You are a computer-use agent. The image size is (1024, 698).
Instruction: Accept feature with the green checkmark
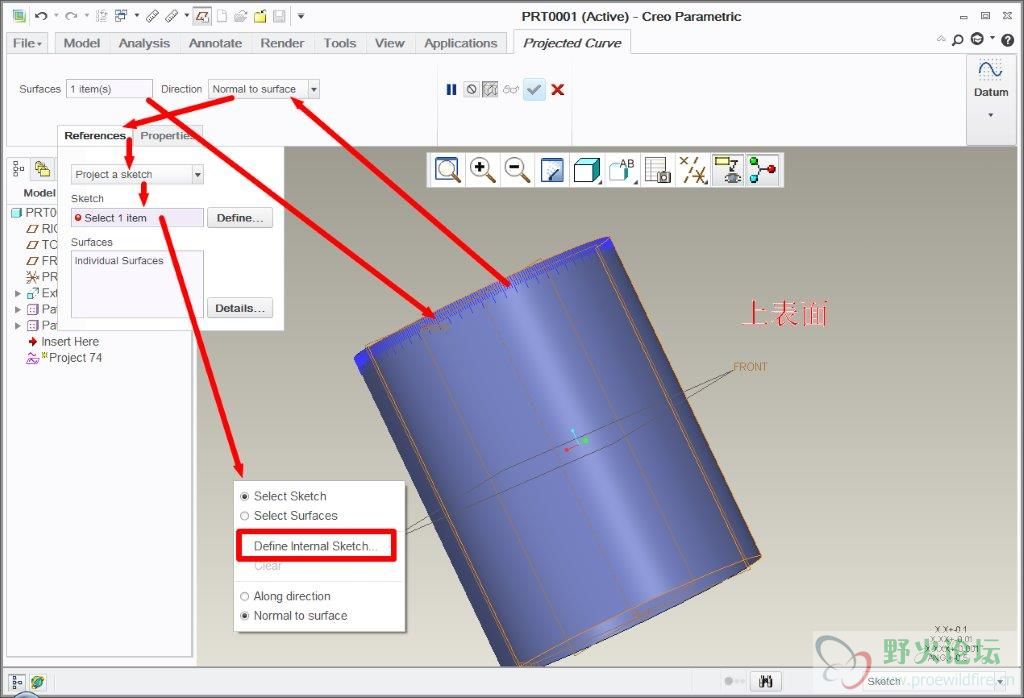(534, 89)
